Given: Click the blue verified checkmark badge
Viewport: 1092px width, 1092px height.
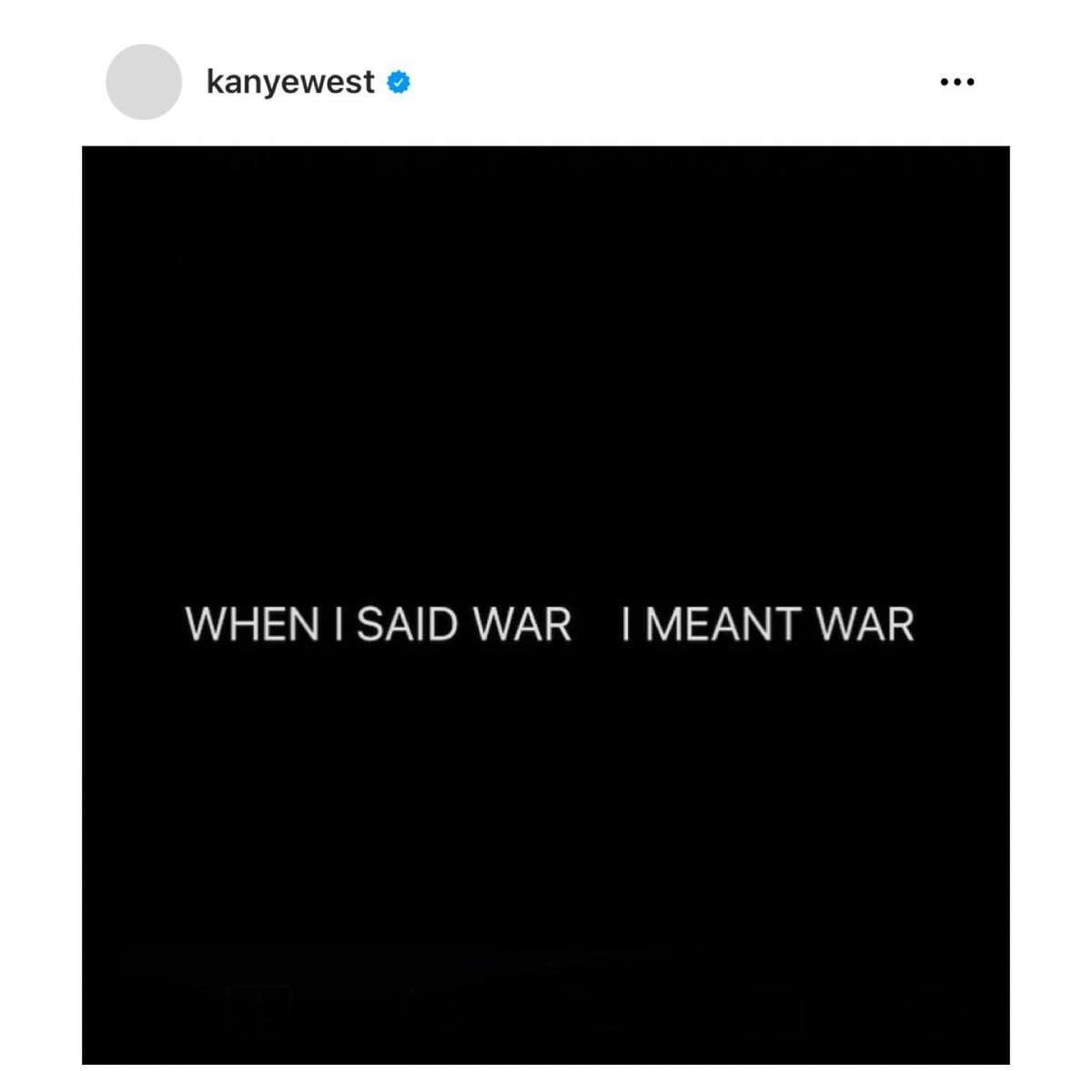Looking at the screenshot, I should click(399, 82).
